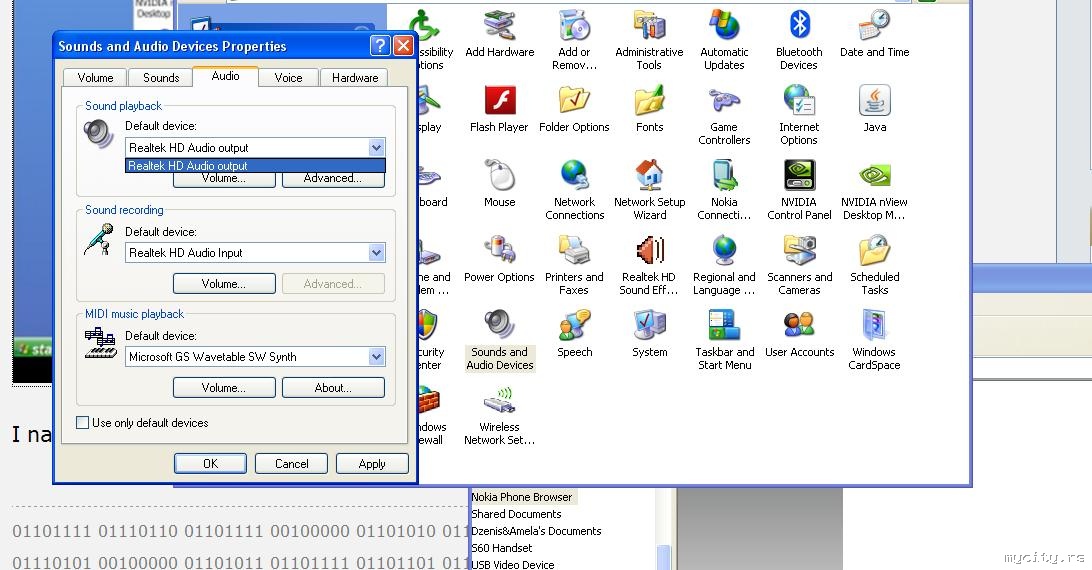Open Bluetooth Devices icon

coord(799,40)
